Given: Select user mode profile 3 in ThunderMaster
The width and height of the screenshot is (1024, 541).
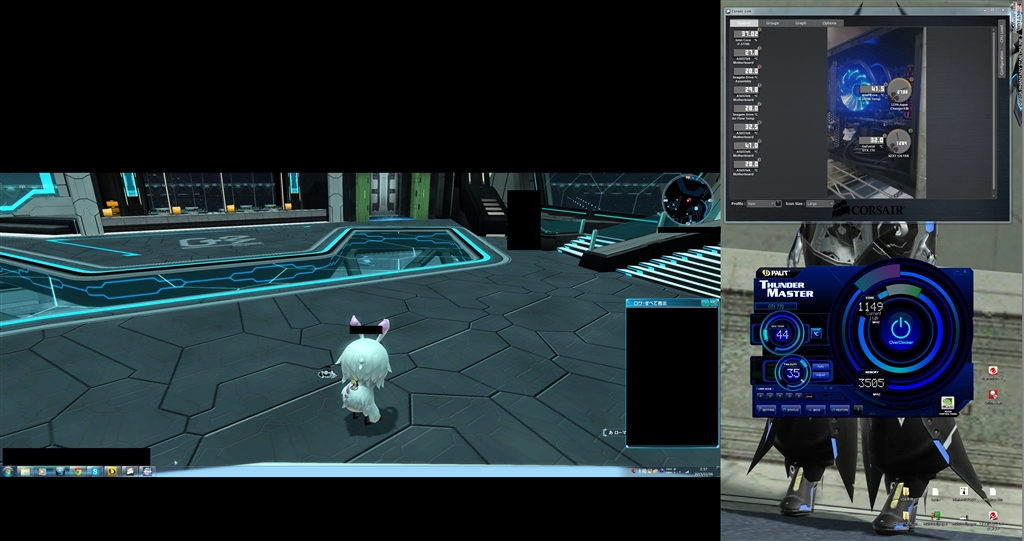Looking at the screenshot, I should pos(779,396).
